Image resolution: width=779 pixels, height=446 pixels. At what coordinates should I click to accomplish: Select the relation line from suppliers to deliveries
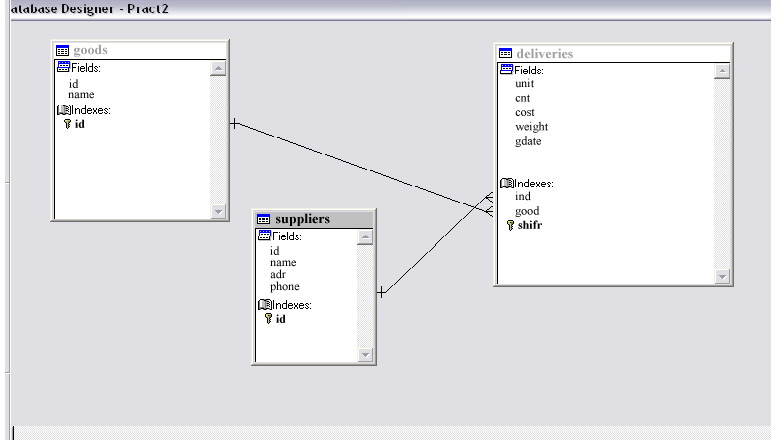(430, 250)
